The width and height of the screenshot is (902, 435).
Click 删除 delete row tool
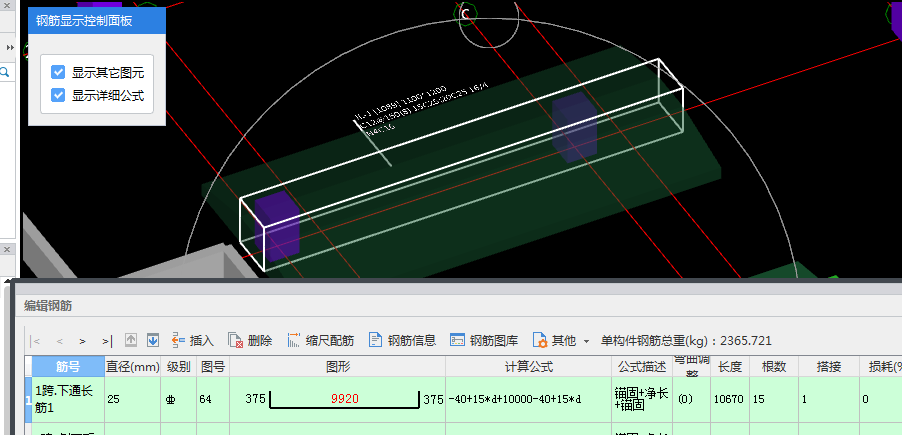click(x=250, y=341)
